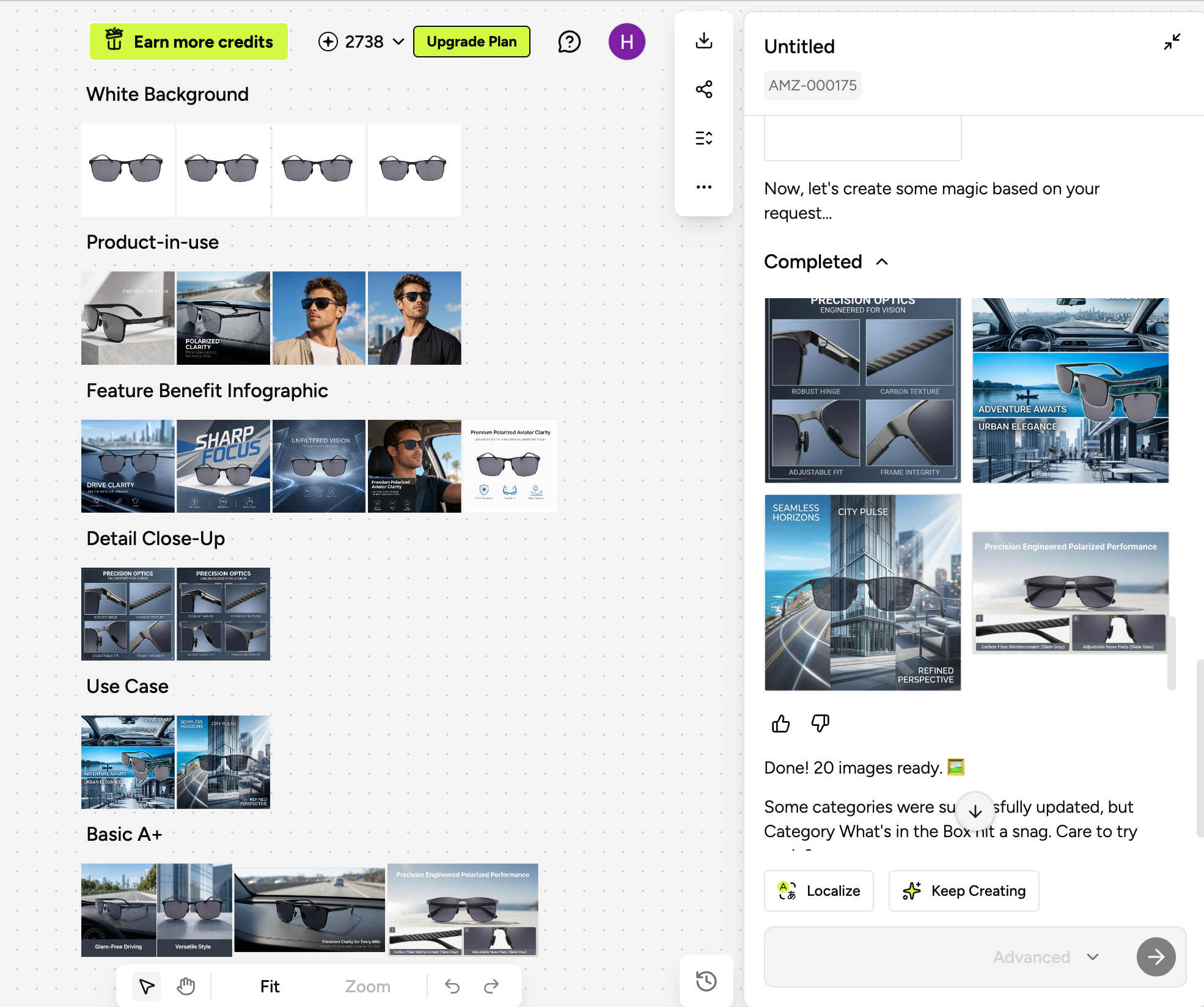Open the history clock icon

click(706, 981)
